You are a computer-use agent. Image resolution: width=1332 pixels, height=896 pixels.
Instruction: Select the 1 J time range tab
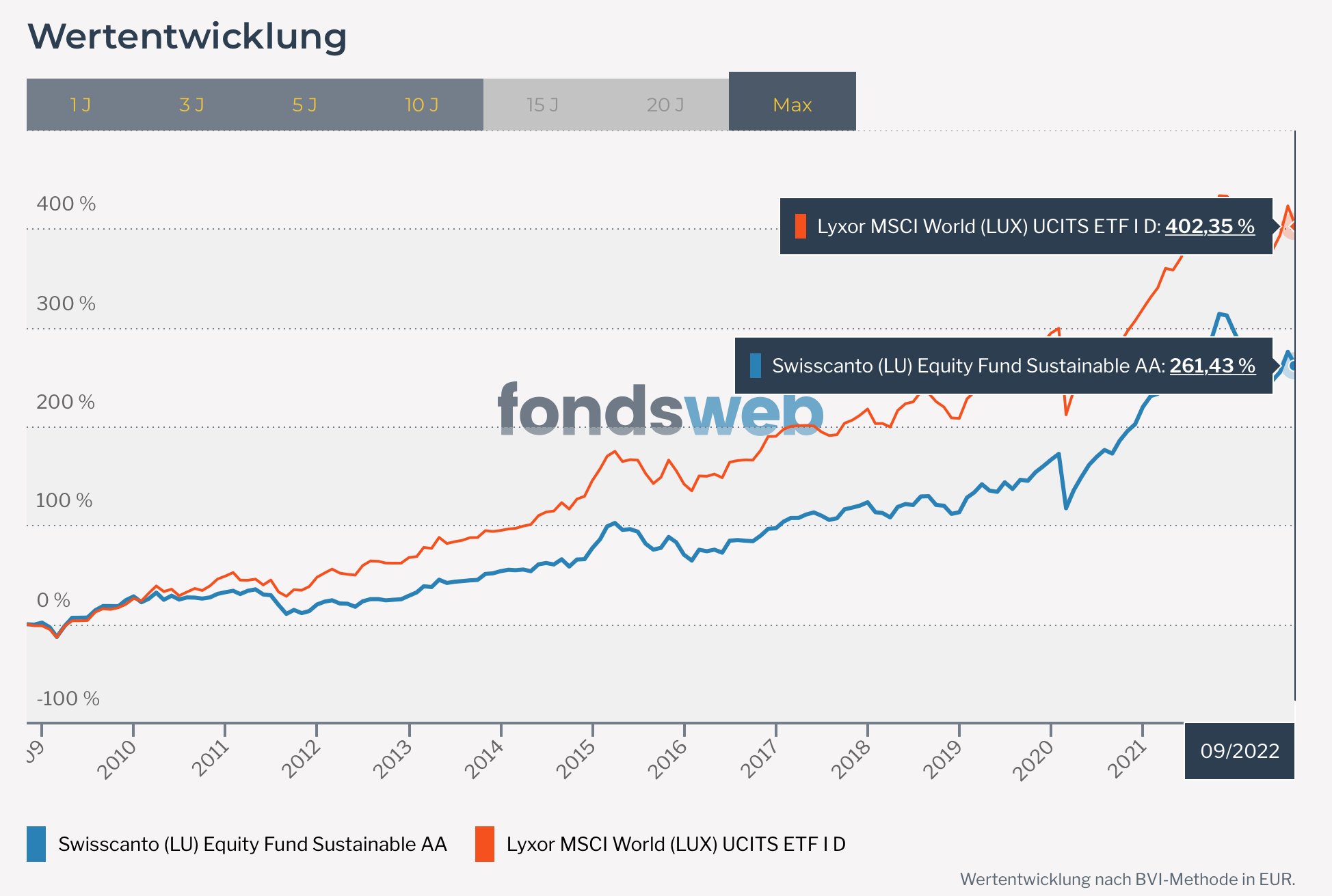(81, 105)
